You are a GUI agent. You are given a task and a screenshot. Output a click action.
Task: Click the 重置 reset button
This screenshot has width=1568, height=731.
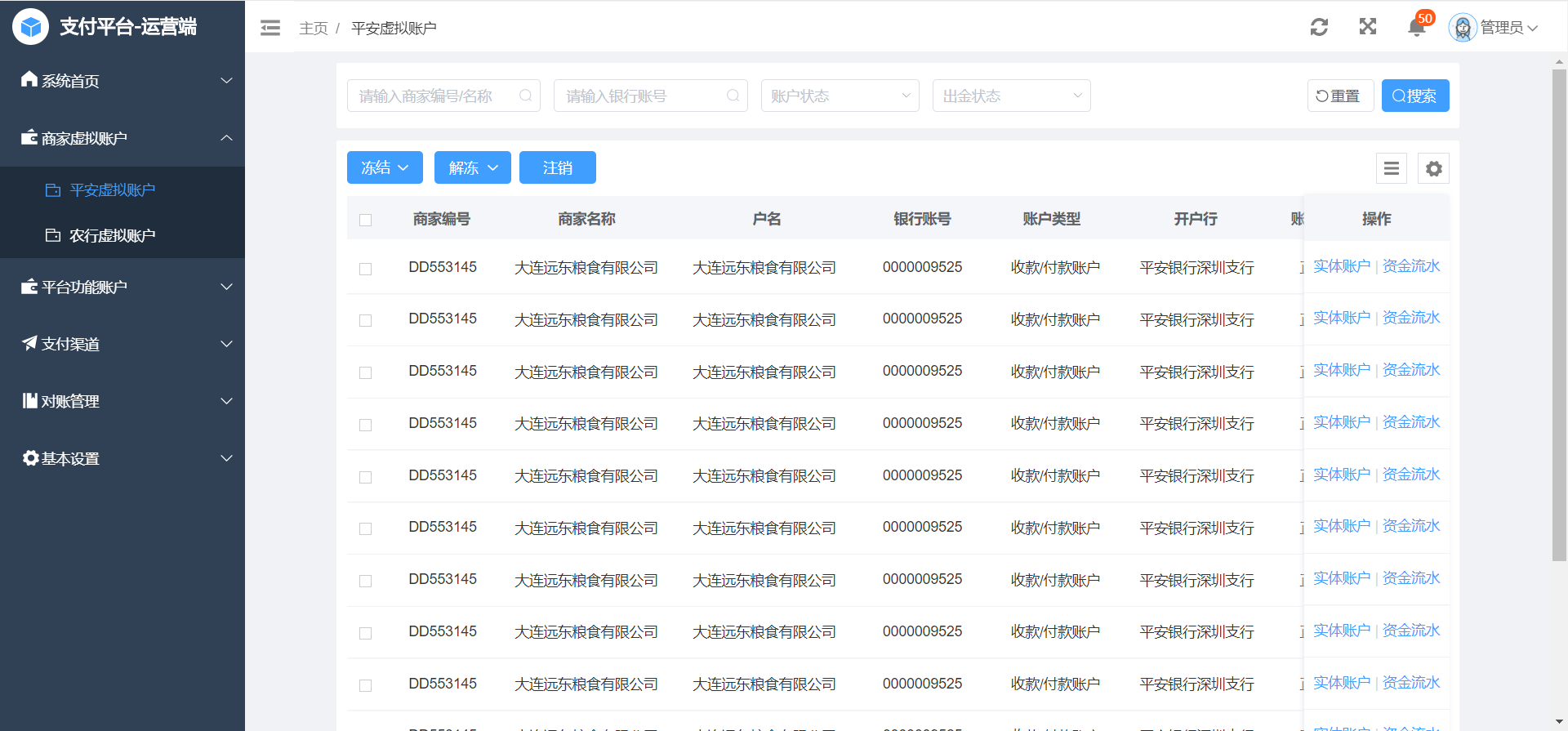[x=1340, y=96]
